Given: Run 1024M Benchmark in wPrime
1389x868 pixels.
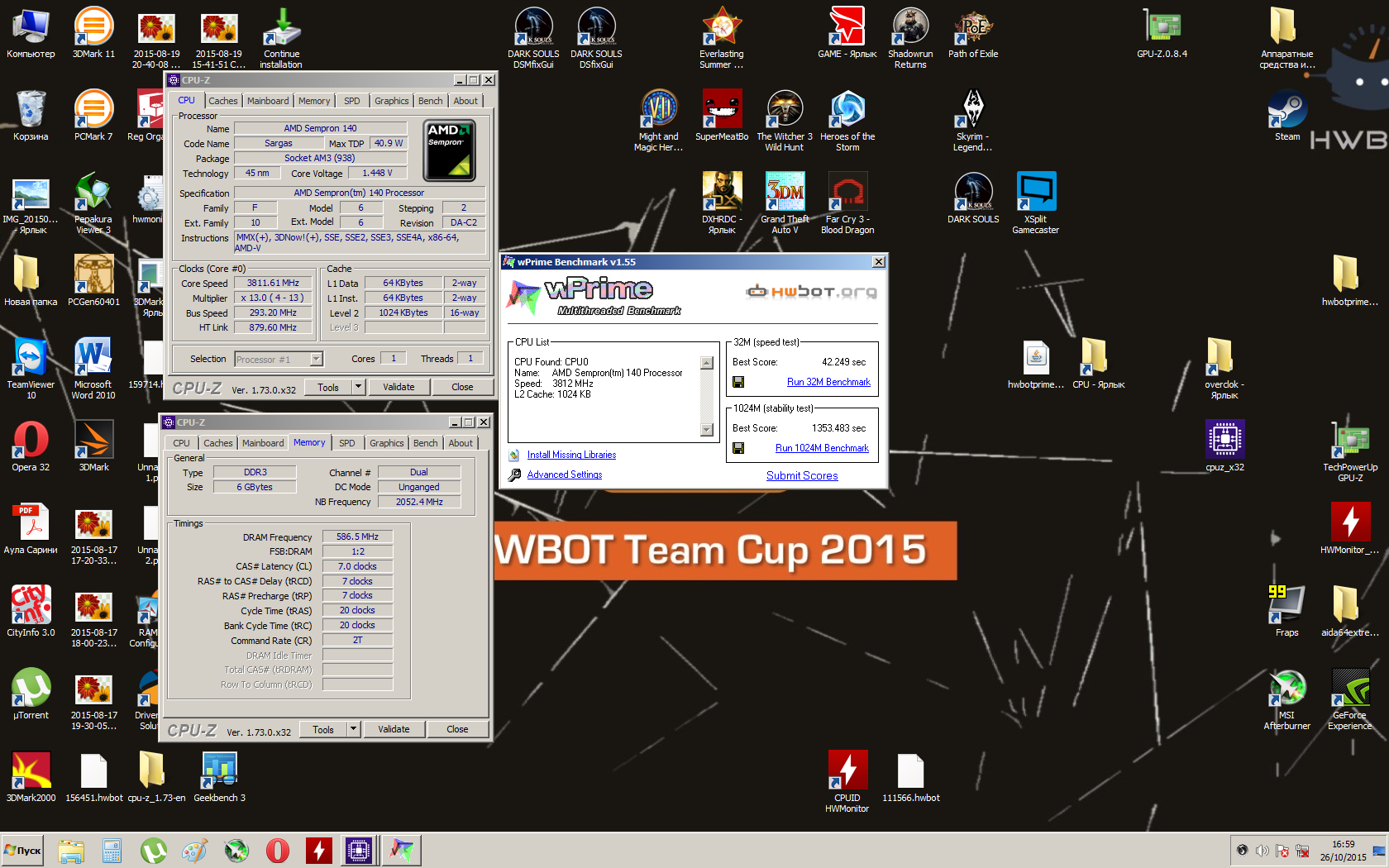Looking at the screenshot, I should pyautogui.click(x=822, y=448).
